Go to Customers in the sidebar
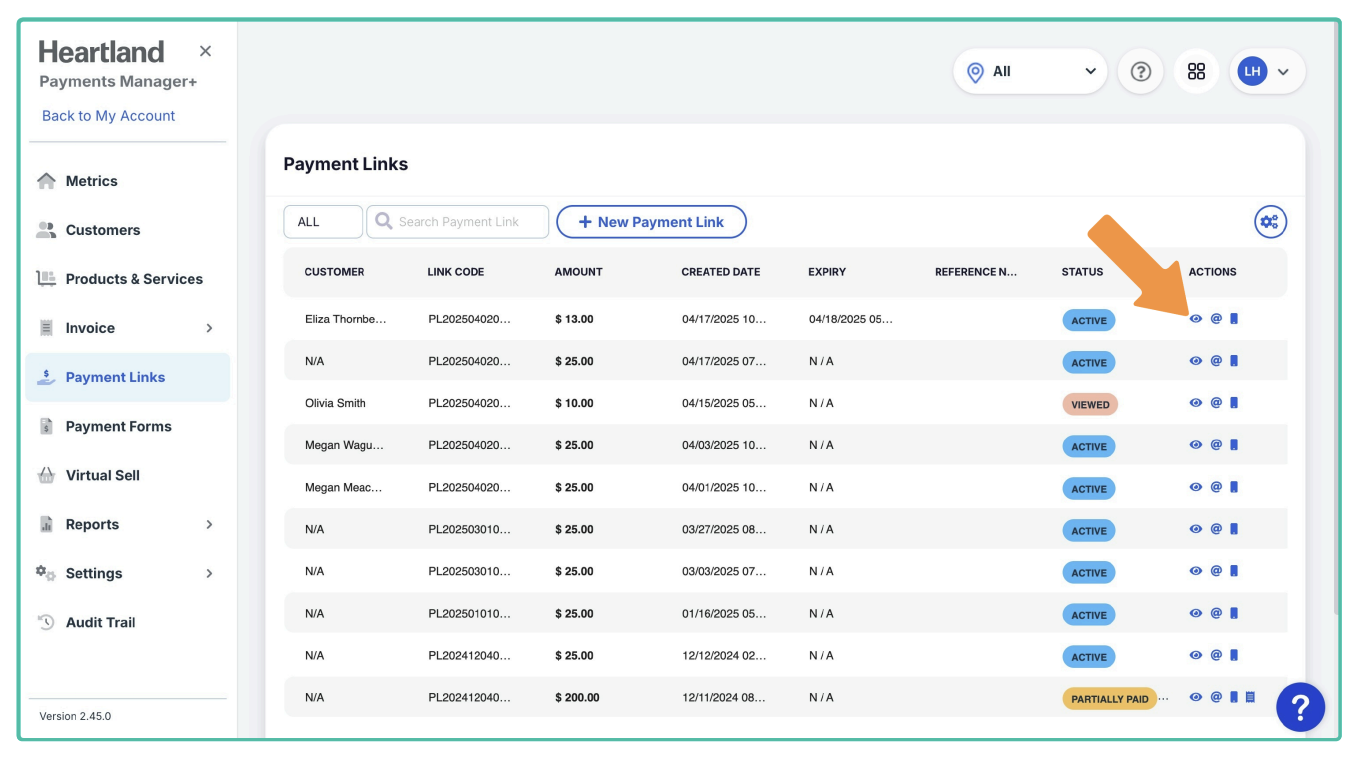This screenshot has width=1362, height=762. 102,230
